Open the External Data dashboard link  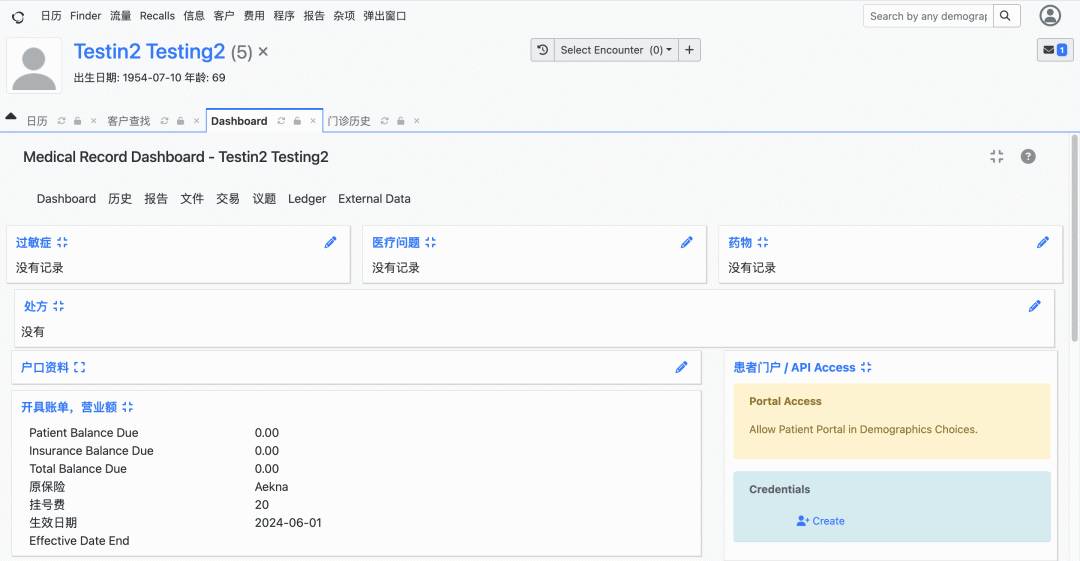click(374, 198)
